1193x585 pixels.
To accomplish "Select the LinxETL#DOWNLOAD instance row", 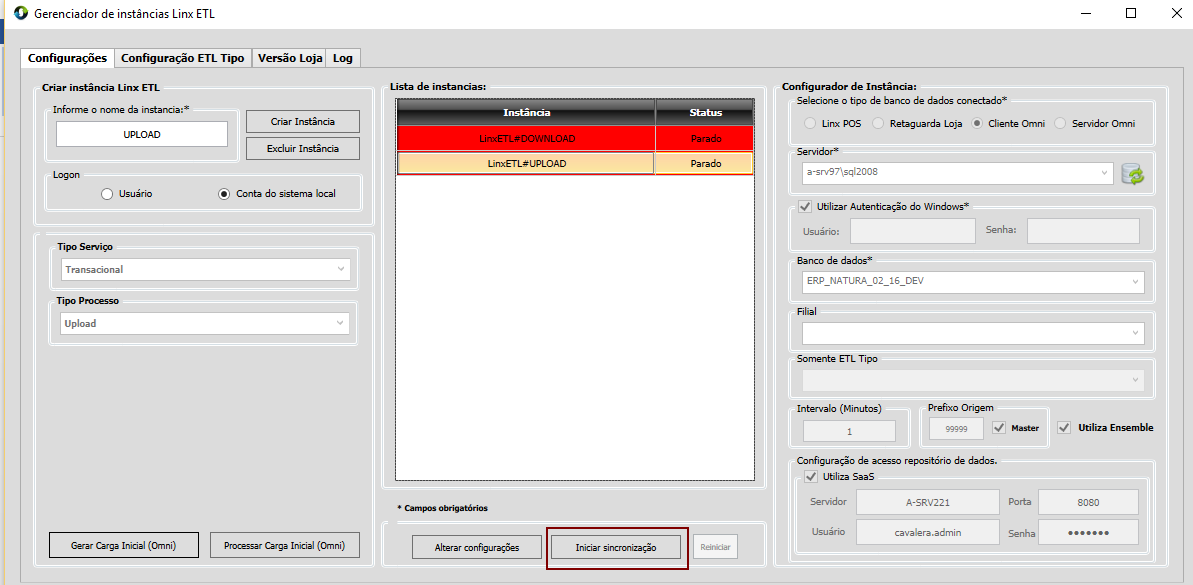I will pyautogui.click(x=575, y=139).
